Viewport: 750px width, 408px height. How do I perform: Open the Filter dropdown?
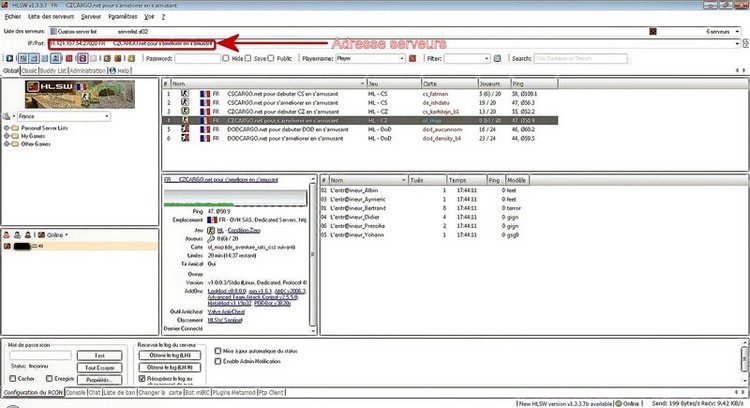486,58
